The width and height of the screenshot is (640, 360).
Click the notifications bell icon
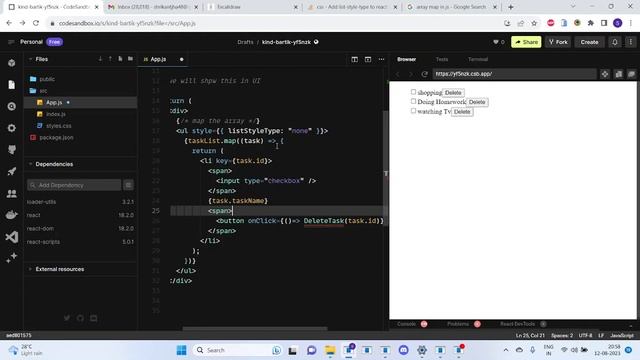[x=615, y=42]
